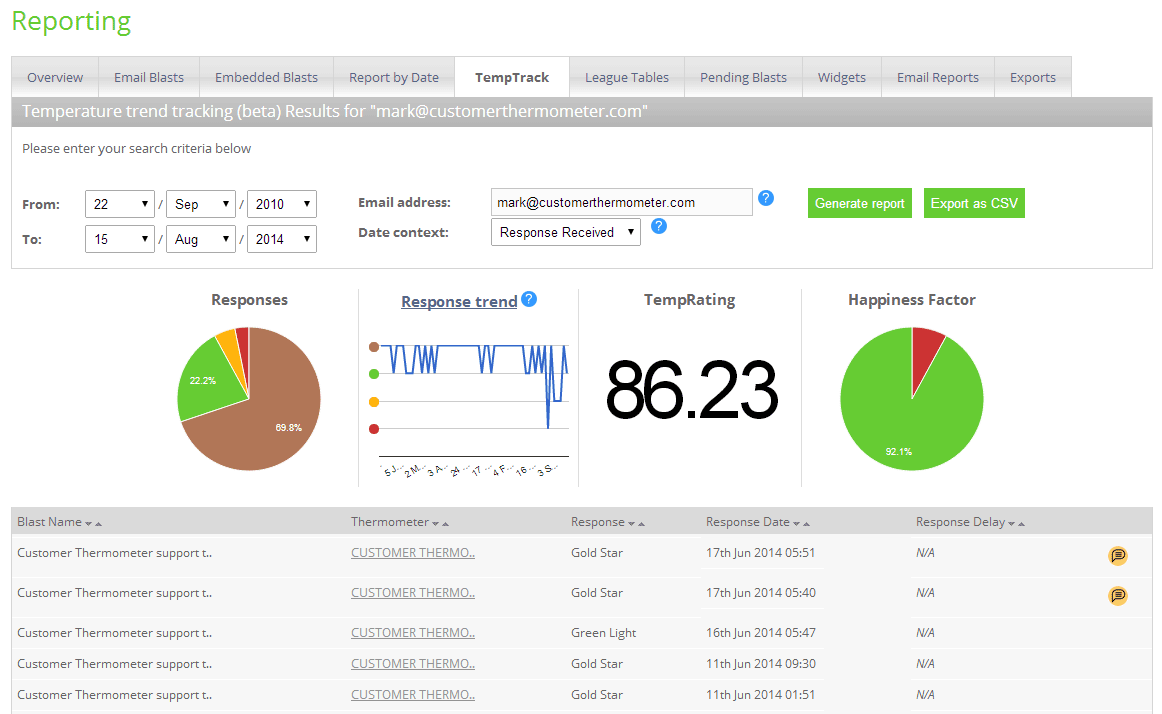
Task: Open comment icon for 17th Jun 05:40 row
Action: [x=1118, y=595]
